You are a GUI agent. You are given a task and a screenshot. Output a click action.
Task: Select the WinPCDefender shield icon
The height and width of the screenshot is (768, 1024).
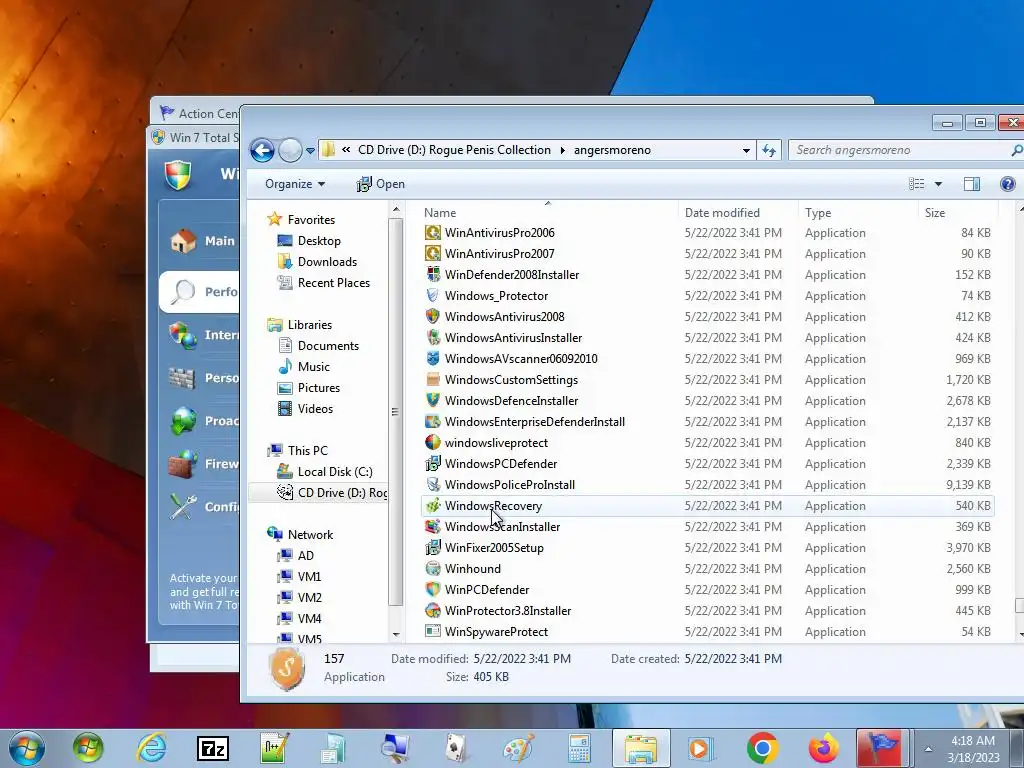point(432,589)
